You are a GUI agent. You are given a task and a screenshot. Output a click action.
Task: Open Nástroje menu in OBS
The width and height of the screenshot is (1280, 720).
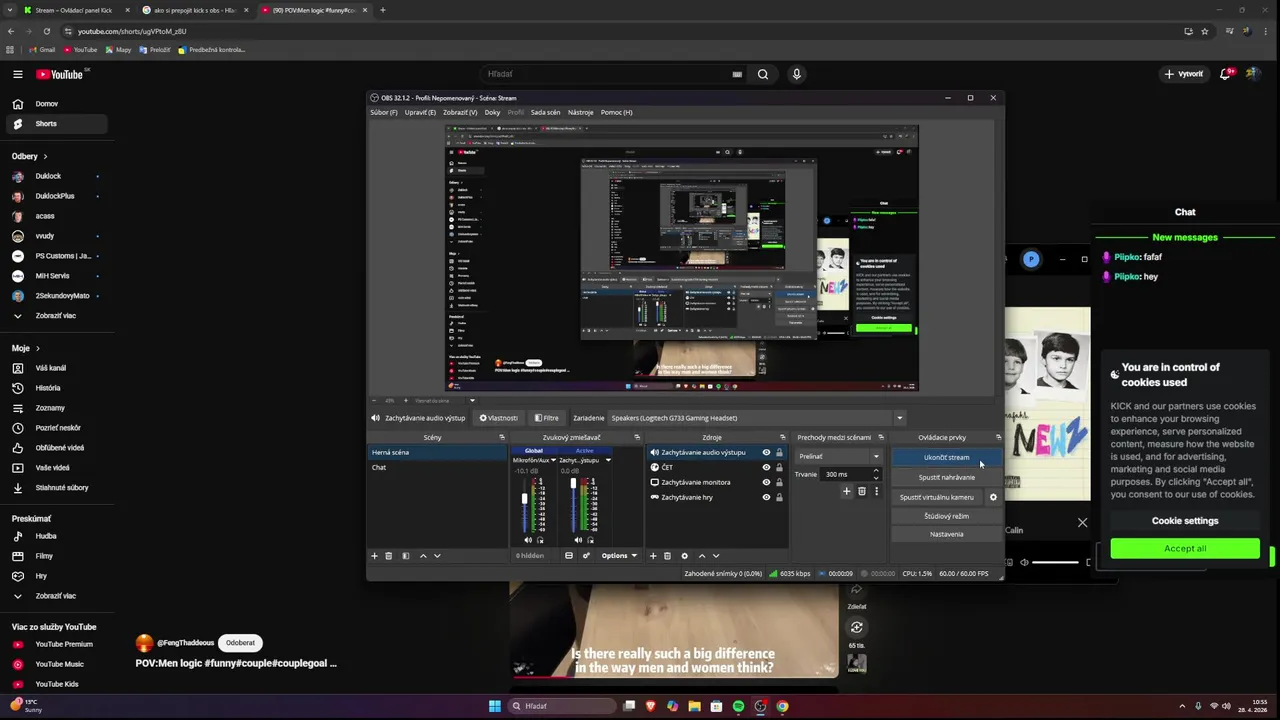[x=581, y=112]
